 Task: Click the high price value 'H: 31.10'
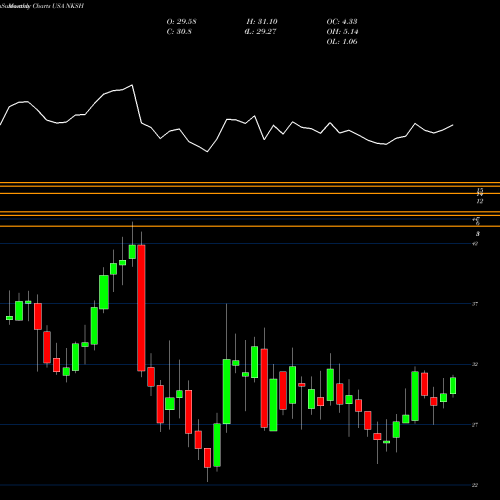[x=262, y=22]
